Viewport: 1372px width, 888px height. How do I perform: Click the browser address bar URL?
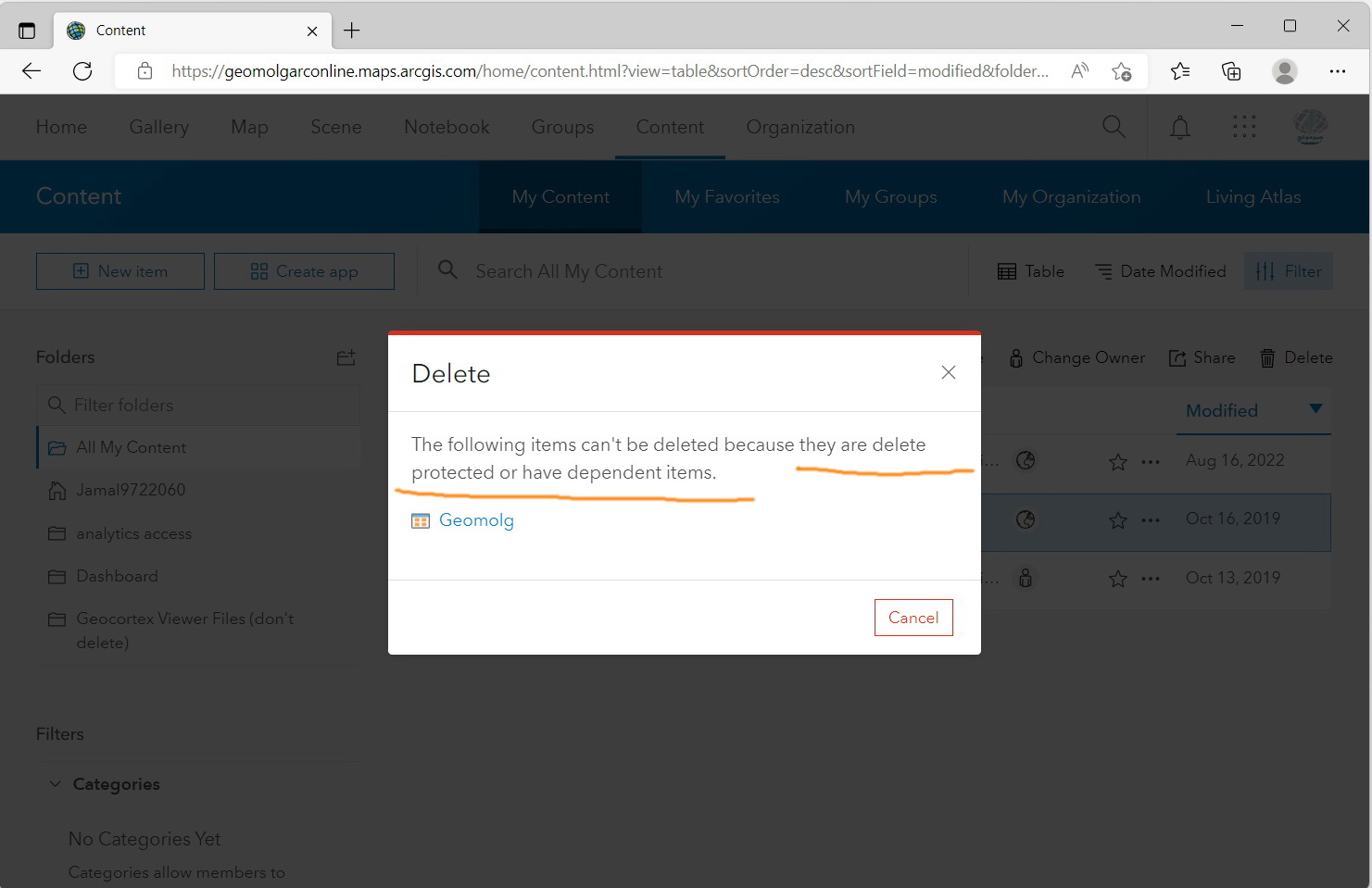(x=610, y=71)
